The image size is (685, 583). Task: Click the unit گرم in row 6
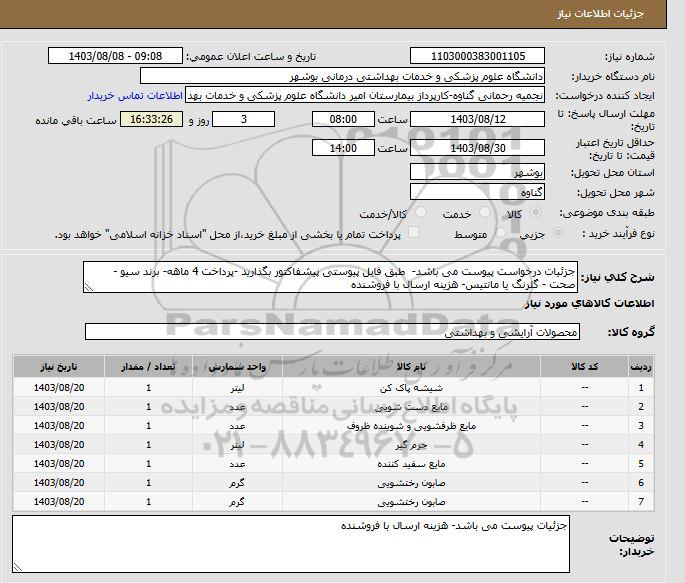pyautogui.click(x=237, y=483)
